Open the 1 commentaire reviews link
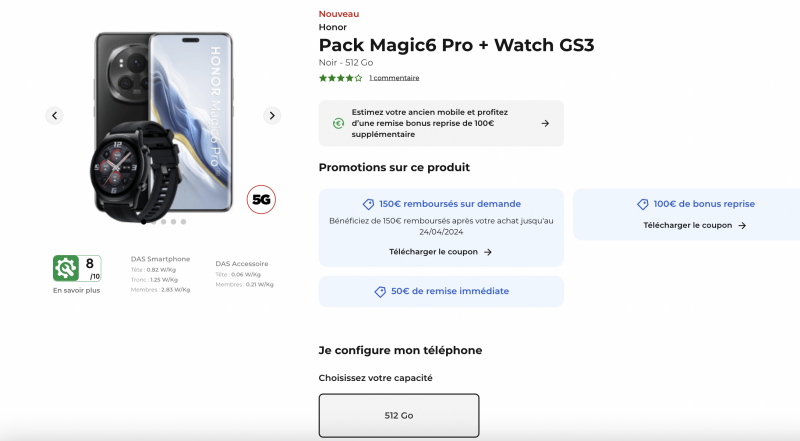Viewport: 800px width, 441px height. pos(394,78)
